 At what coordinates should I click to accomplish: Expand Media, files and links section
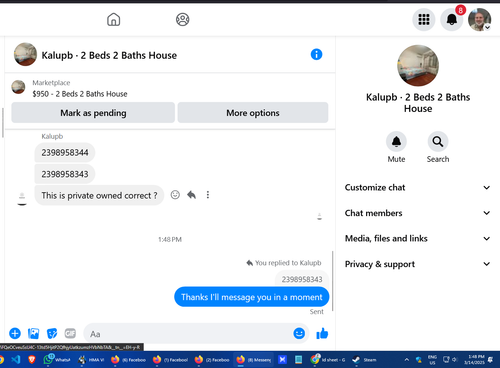[417, 238]
